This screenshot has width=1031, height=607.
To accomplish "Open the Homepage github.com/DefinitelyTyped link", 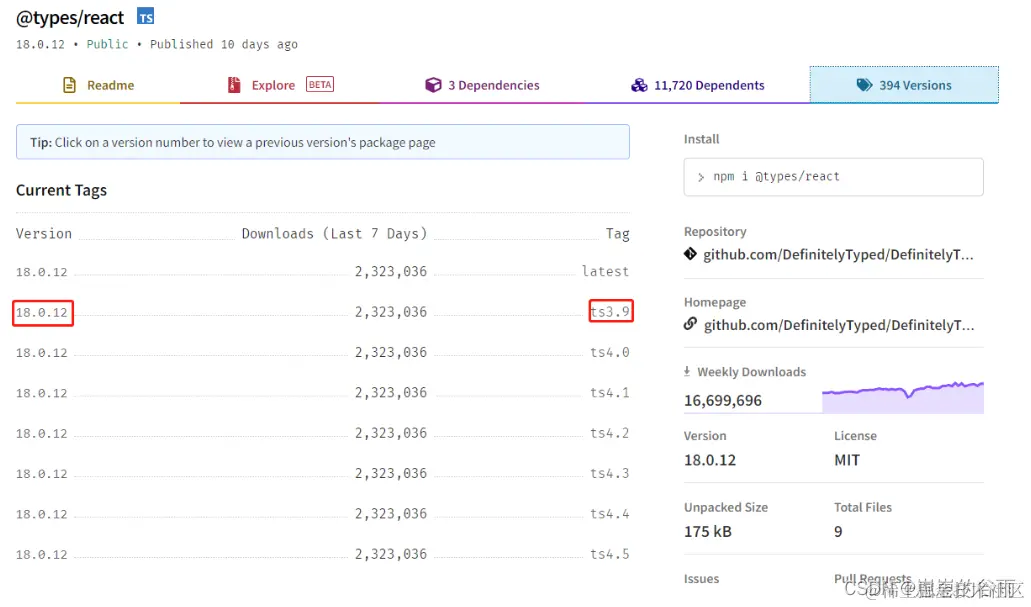I will tap(838, 325).
